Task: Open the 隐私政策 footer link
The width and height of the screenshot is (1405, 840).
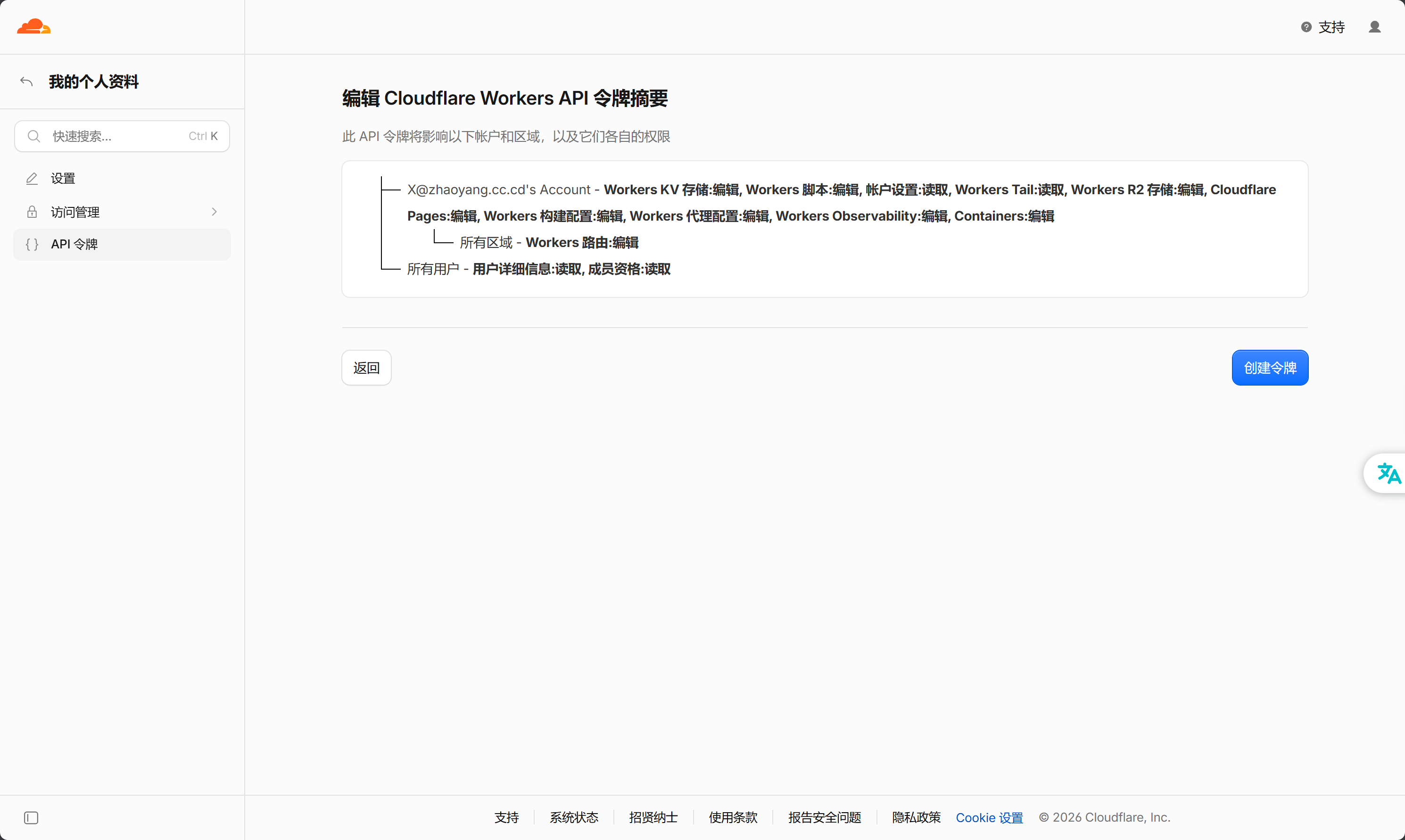Action: tap(916, 817)
